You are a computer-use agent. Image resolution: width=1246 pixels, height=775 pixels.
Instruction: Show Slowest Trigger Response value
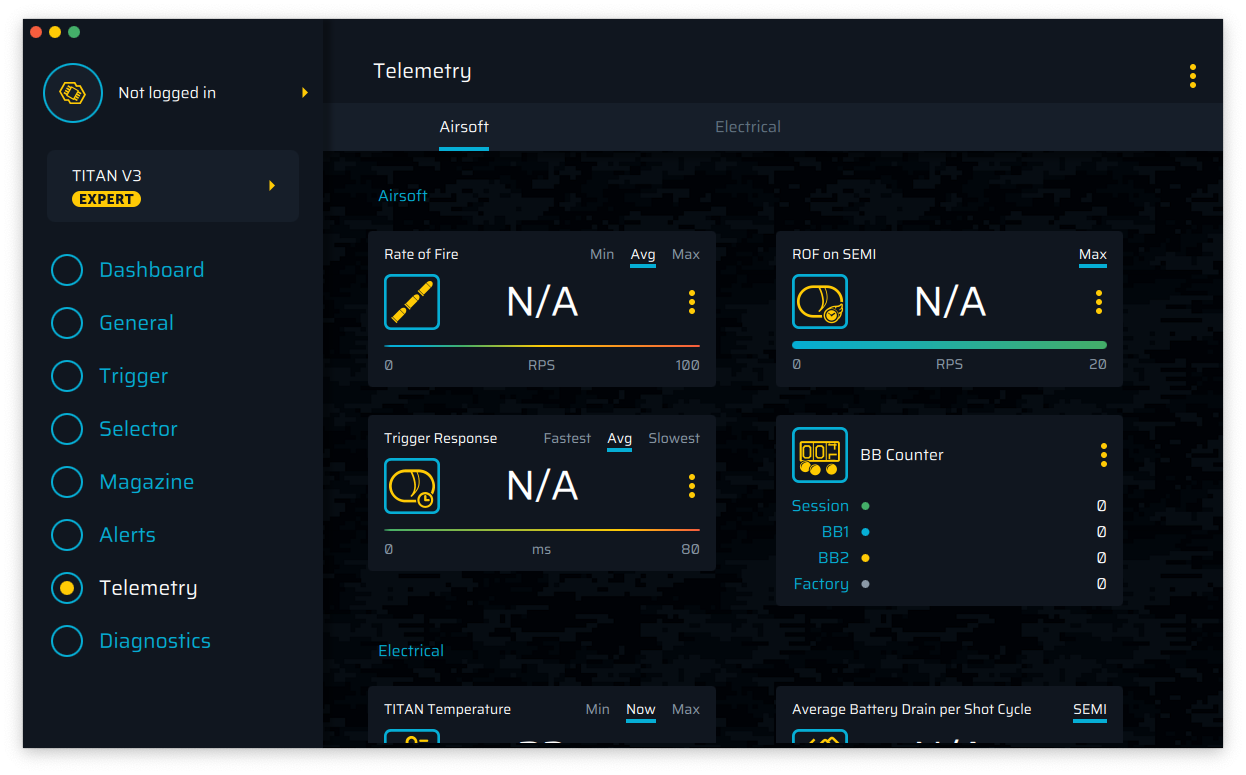tap(673, 438)
